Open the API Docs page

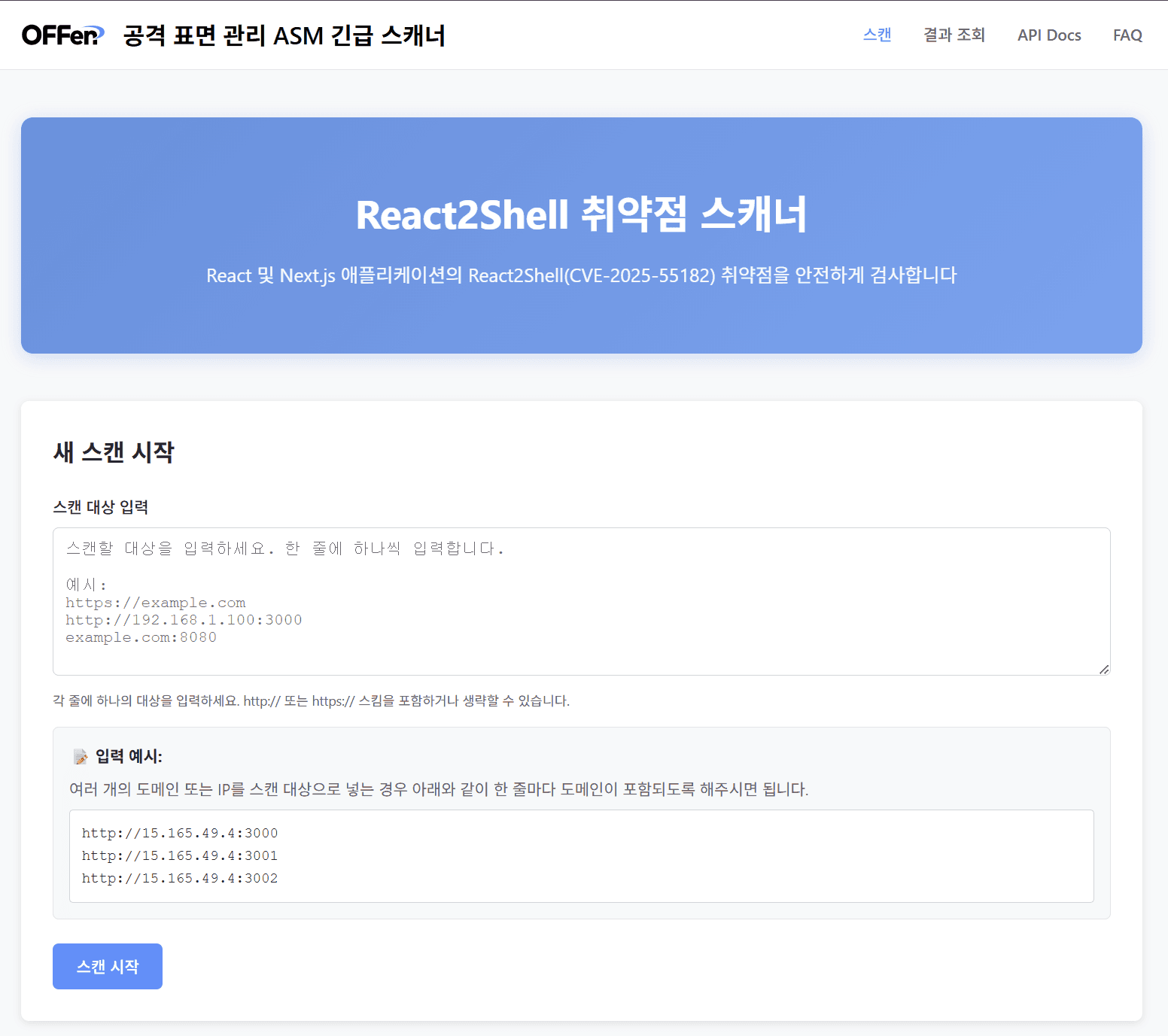(x=1048, y=35)
